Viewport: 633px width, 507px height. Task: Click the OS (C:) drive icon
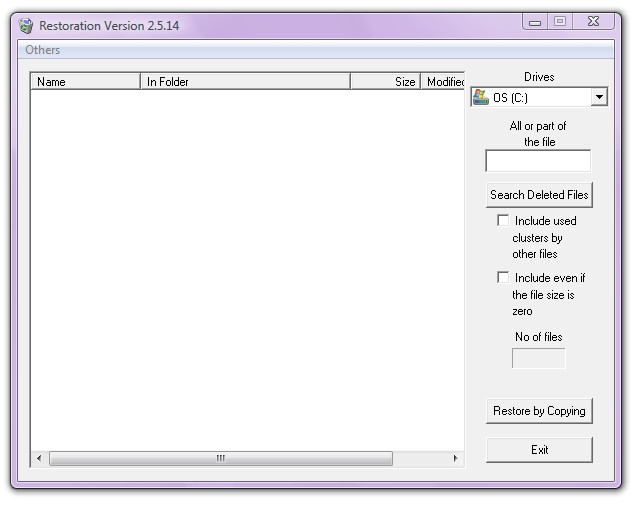481,97
